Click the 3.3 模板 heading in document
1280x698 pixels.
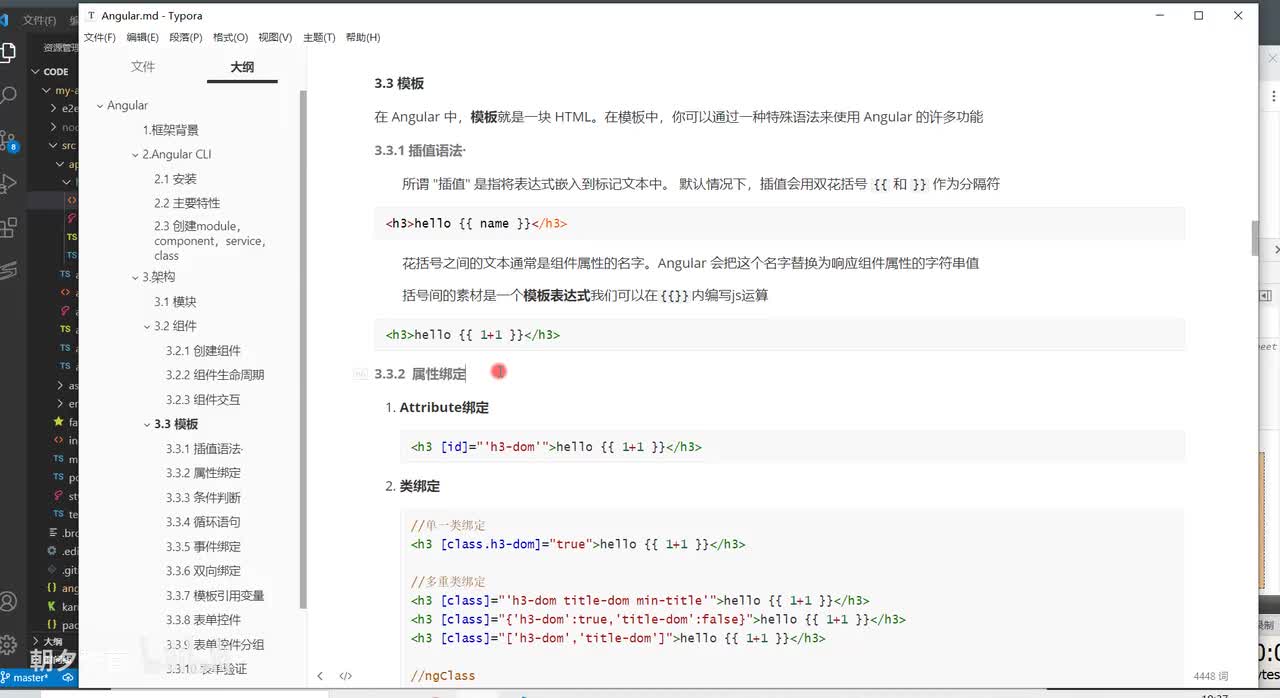(x=399, y=83)
